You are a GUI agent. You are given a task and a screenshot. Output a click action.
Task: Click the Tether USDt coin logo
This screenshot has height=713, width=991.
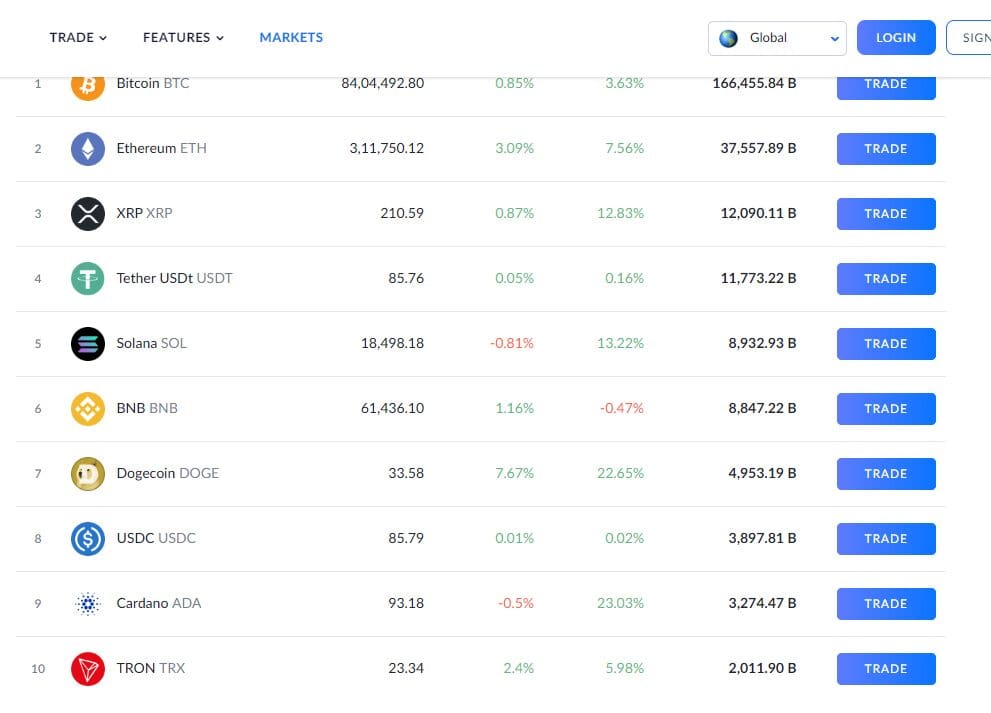click(88, 279)
